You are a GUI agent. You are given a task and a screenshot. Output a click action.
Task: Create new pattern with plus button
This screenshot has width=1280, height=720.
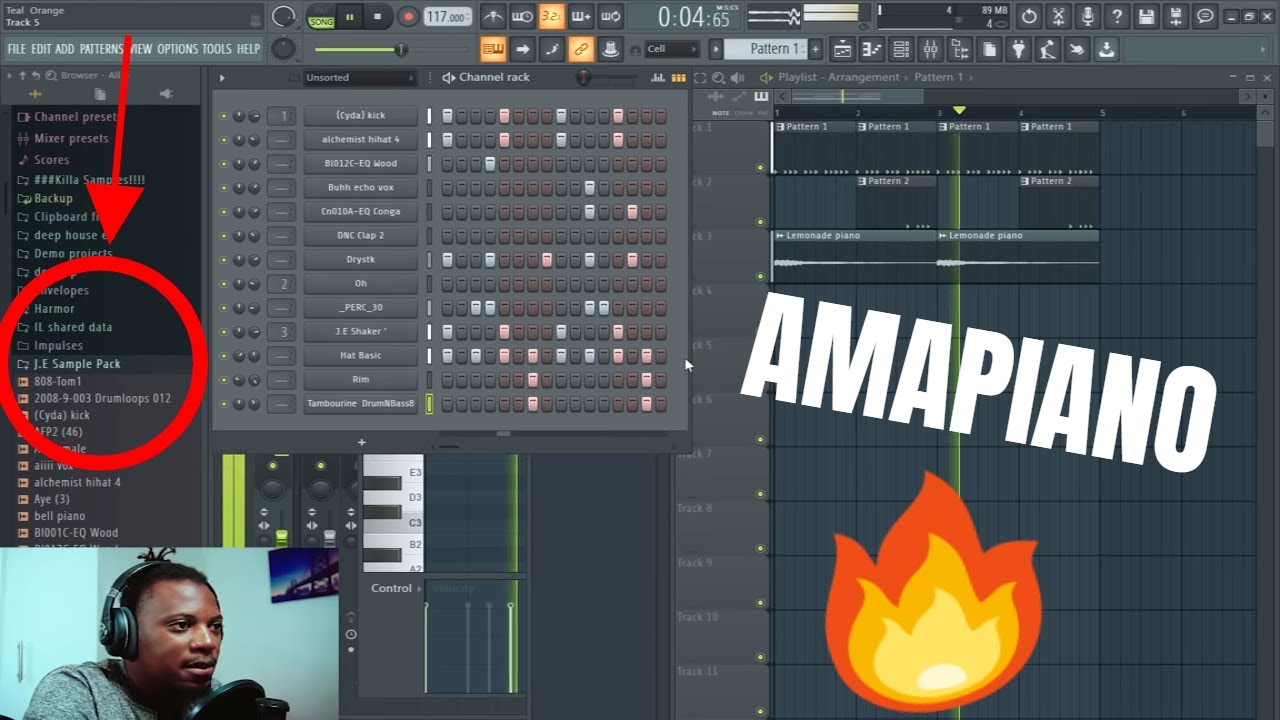pyautogui.click(x=816, y=49)
